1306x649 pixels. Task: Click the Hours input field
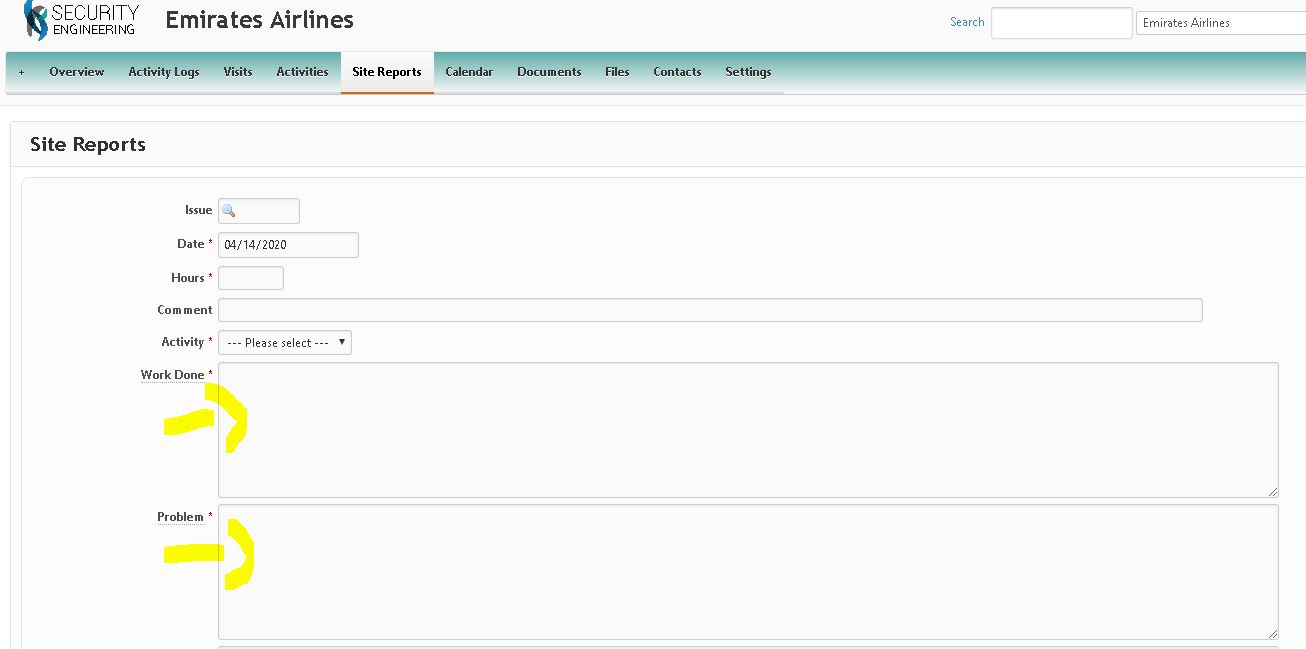point(251,278)
